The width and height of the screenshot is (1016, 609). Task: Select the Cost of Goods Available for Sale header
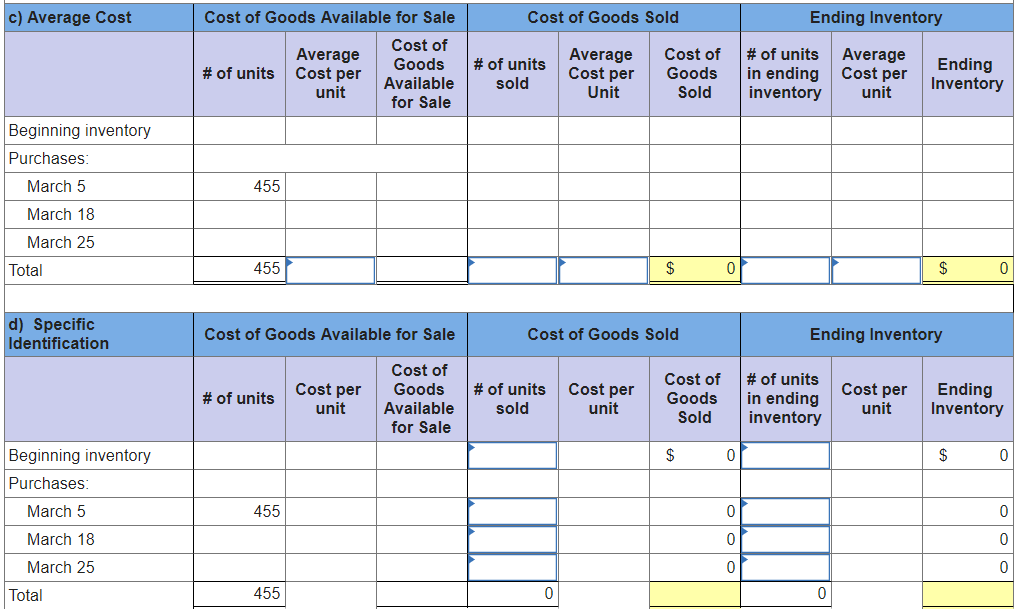[x=330, y=17]
